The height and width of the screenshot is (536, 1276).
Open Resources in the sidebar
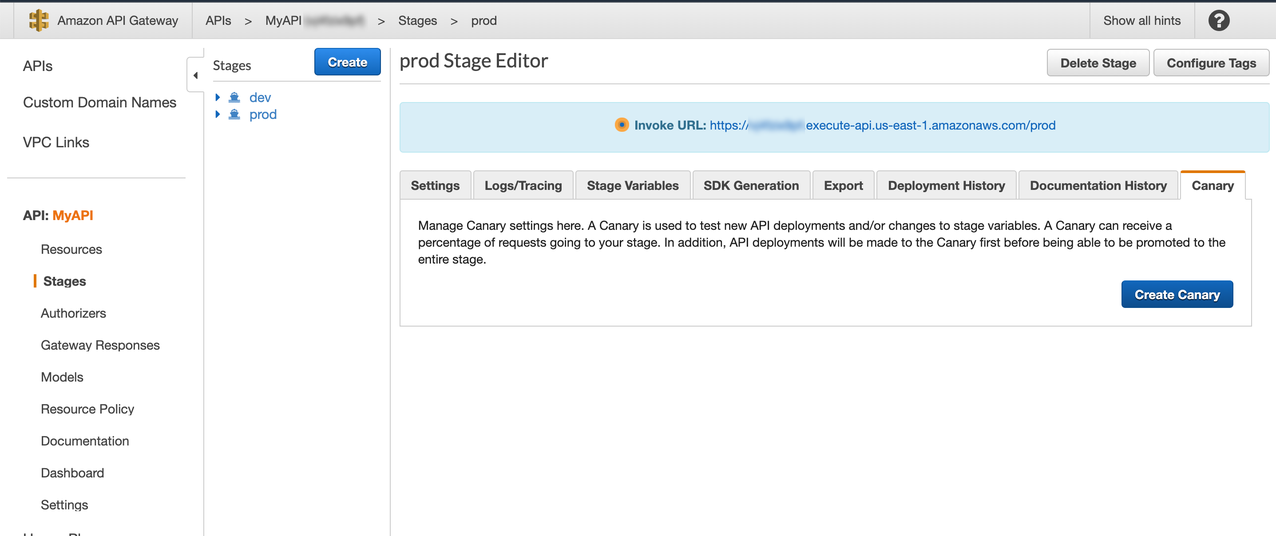pyautogui.click(x=71, y=249)
